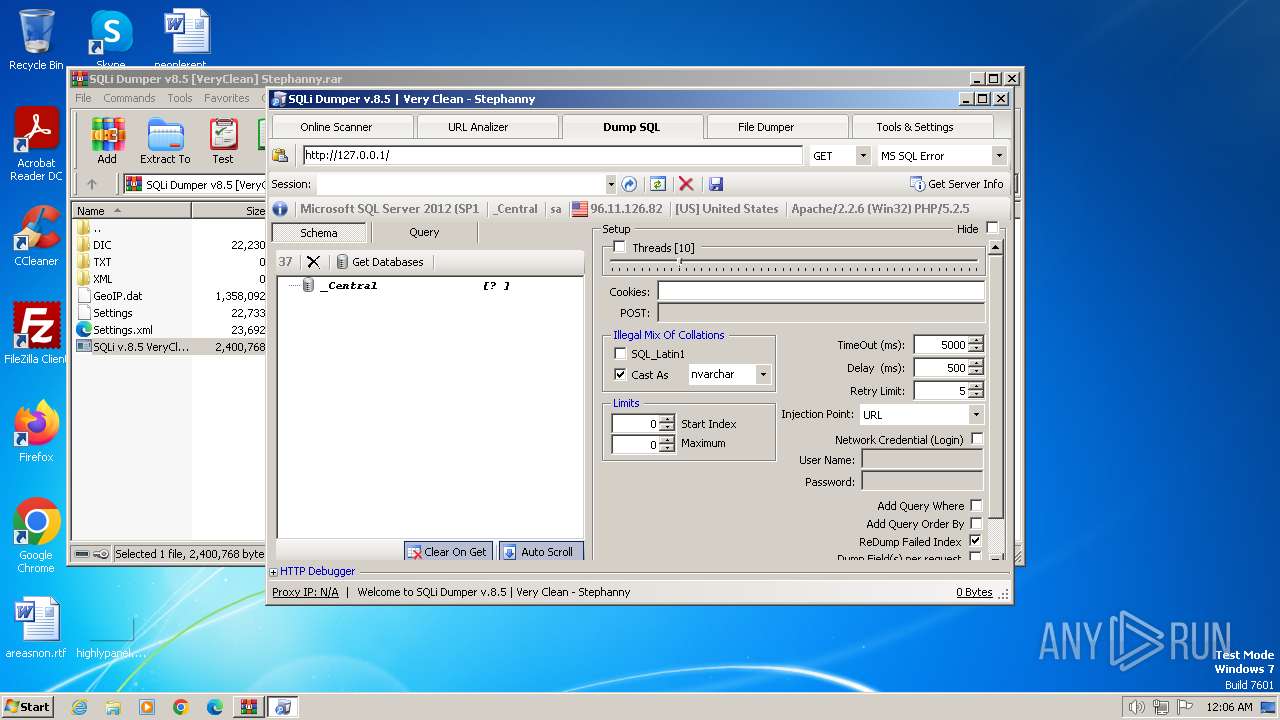Click the green refresh session icon
The width and height of the screenshot is (1280, 720).
pos(658,184)
